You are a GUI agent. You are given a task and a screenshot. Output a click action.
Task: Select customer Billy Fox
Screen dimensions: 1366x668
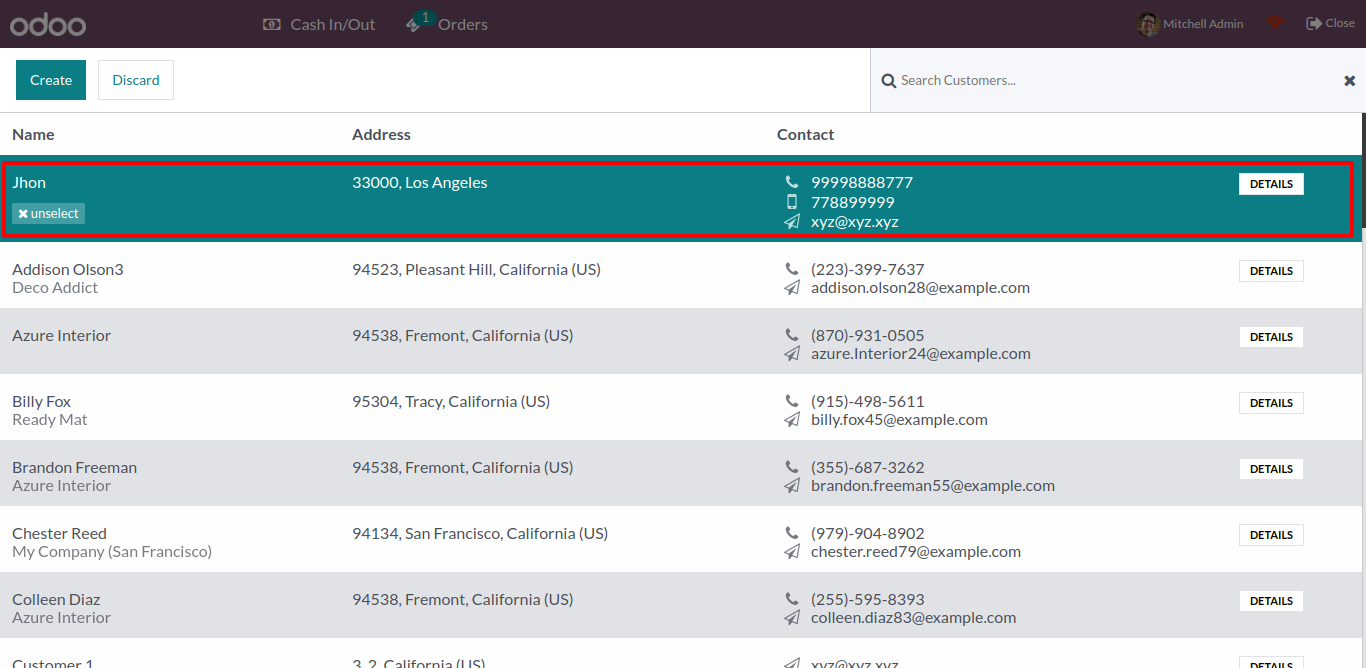41,401
